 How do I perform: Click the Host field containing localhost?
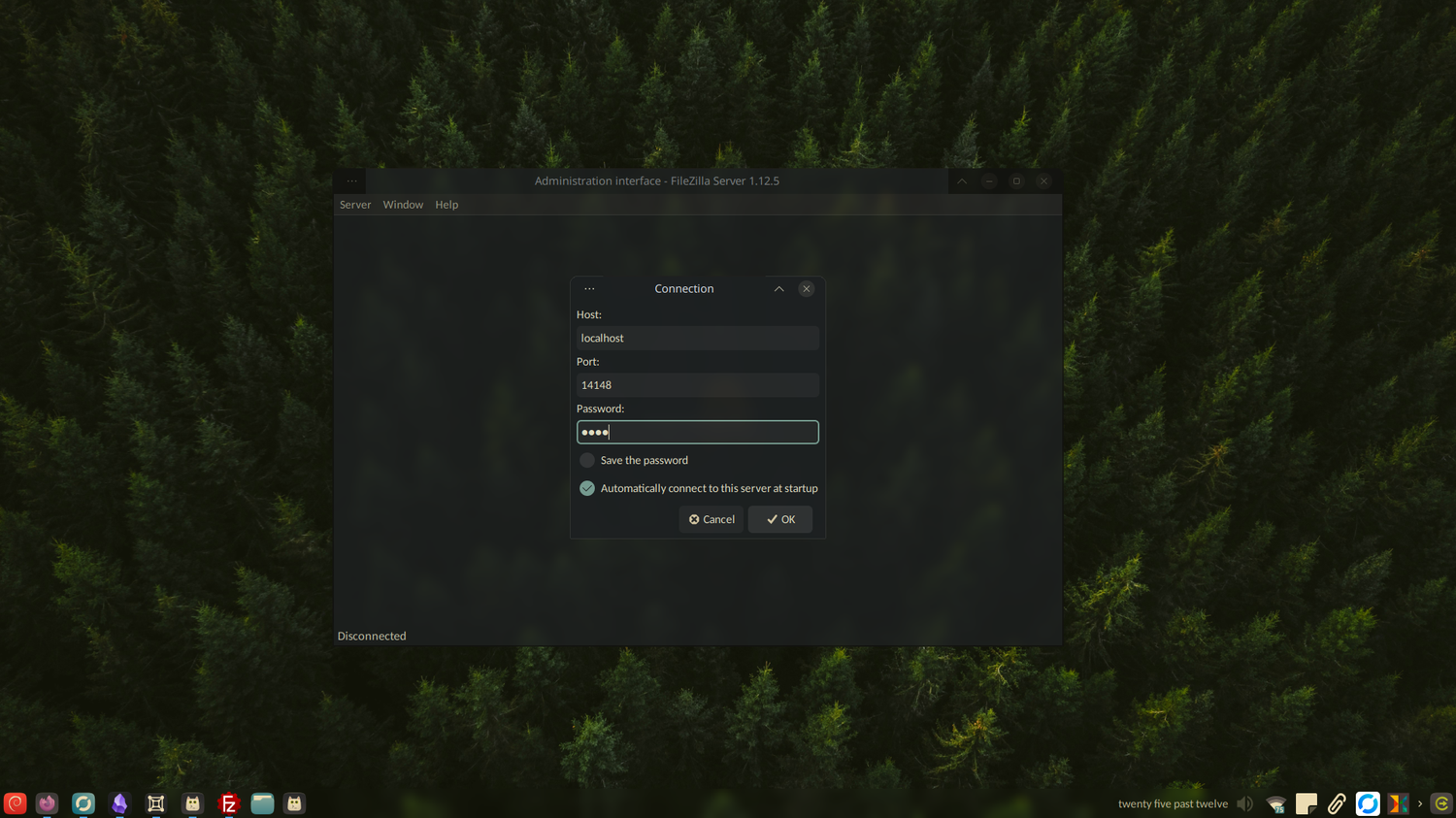click(x=698, y=338)
